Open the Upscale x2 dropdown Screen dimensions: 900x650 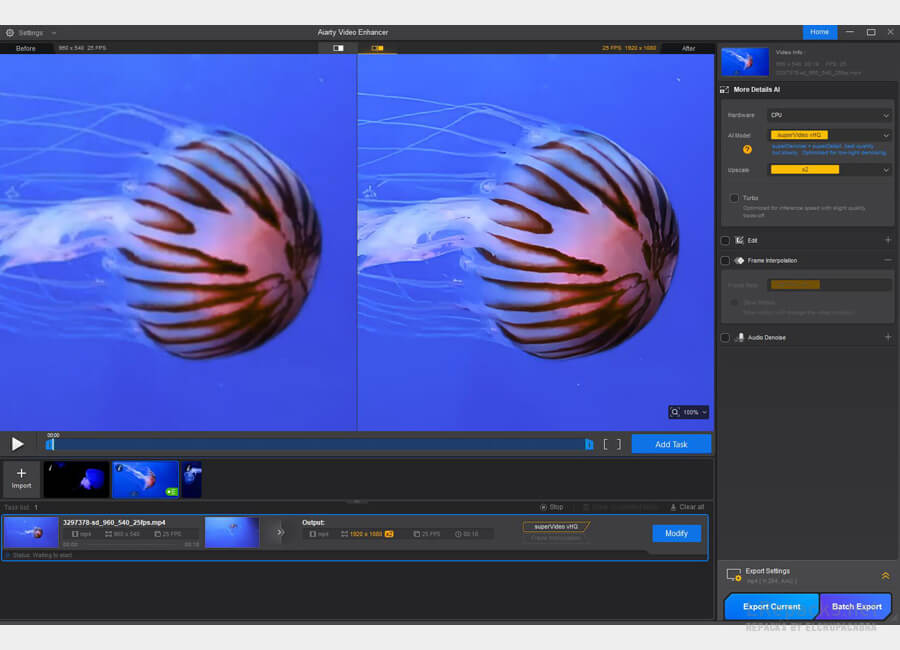[829, 170]
